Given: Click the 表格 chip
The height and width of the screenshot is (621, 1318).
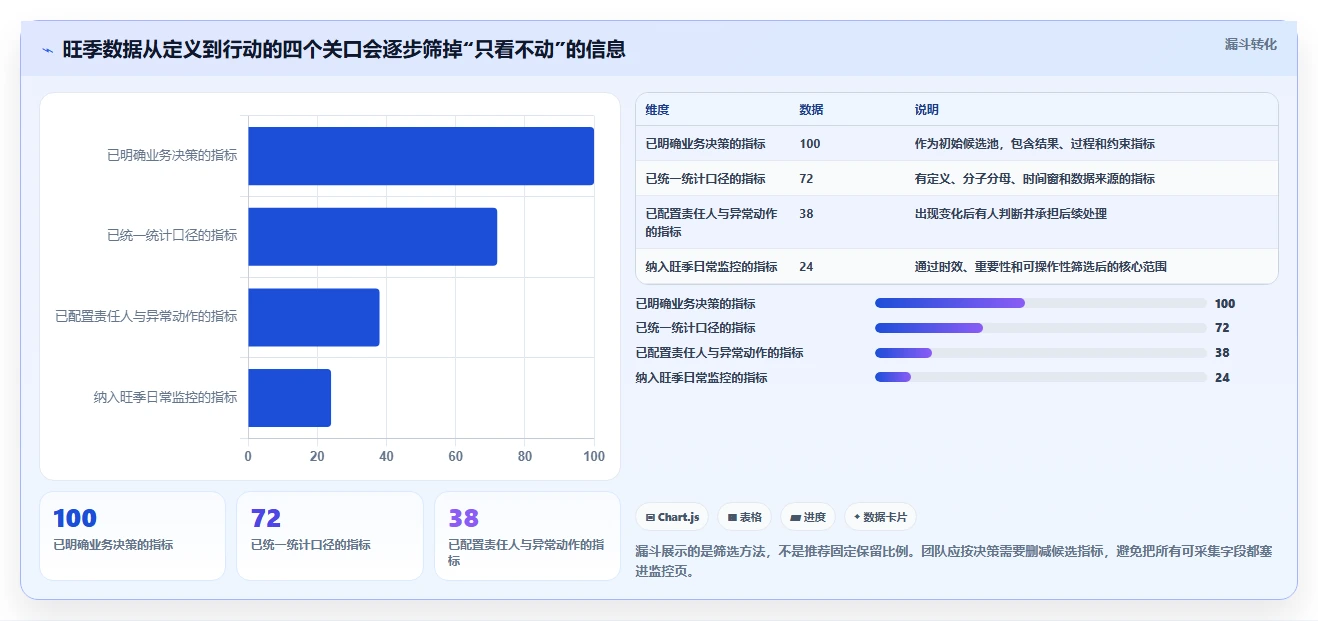Looking at the screenshot, I should [x=745, y=517].
